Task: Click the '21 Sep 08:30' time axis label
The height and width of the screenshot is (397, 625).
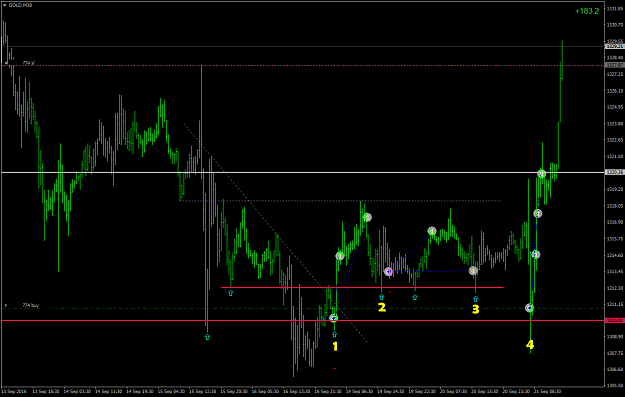Action: point(548,391)
